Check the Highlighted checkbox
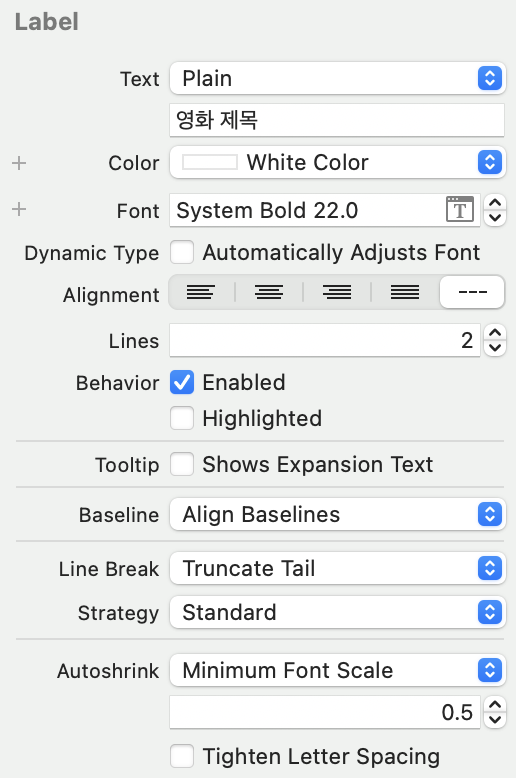The width and height of the screenshot is (516, 778). pyautogui.click(x=182, y=418)
